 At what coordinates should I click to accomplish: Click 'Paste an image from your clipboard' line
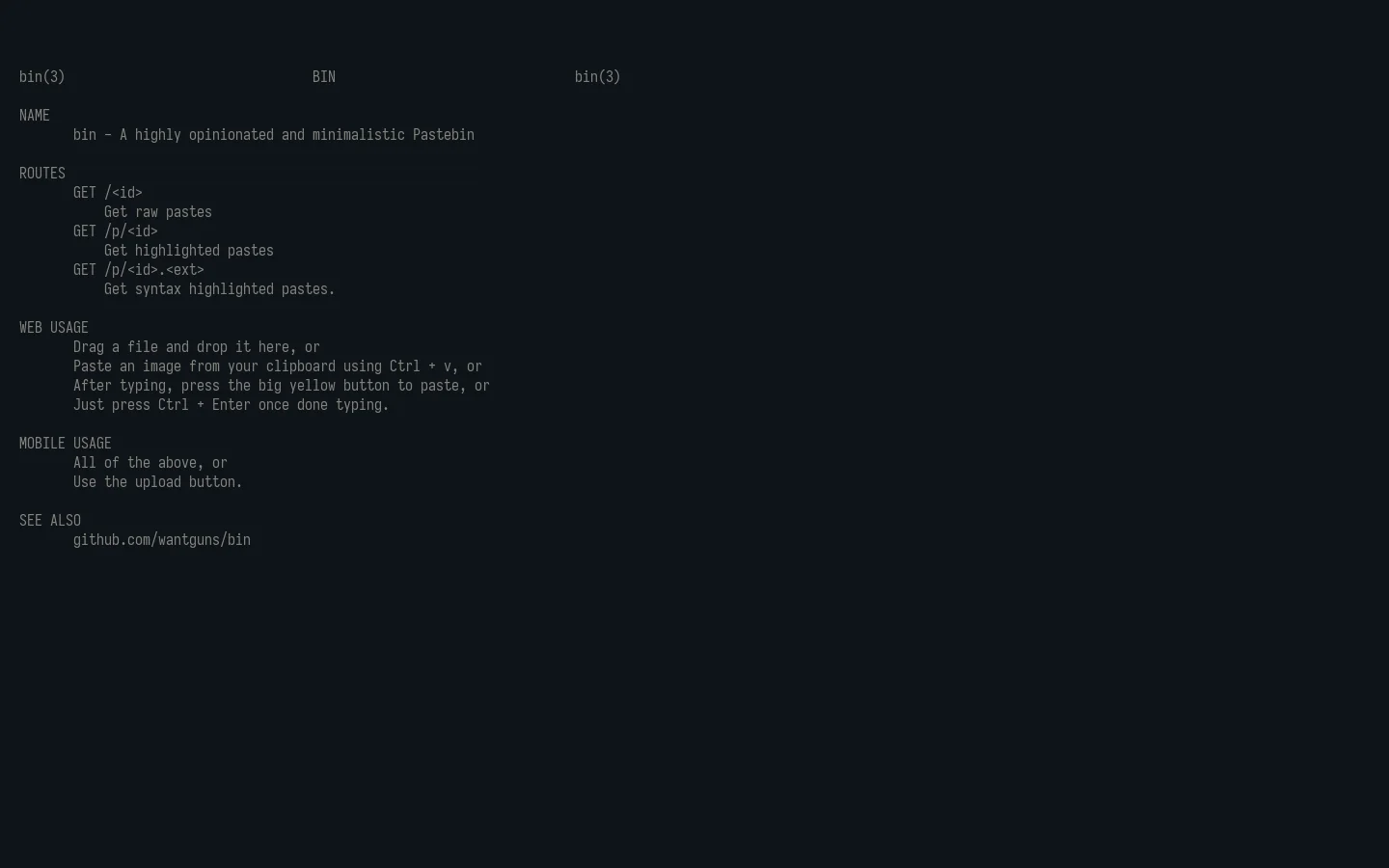[x=278, y=366]
